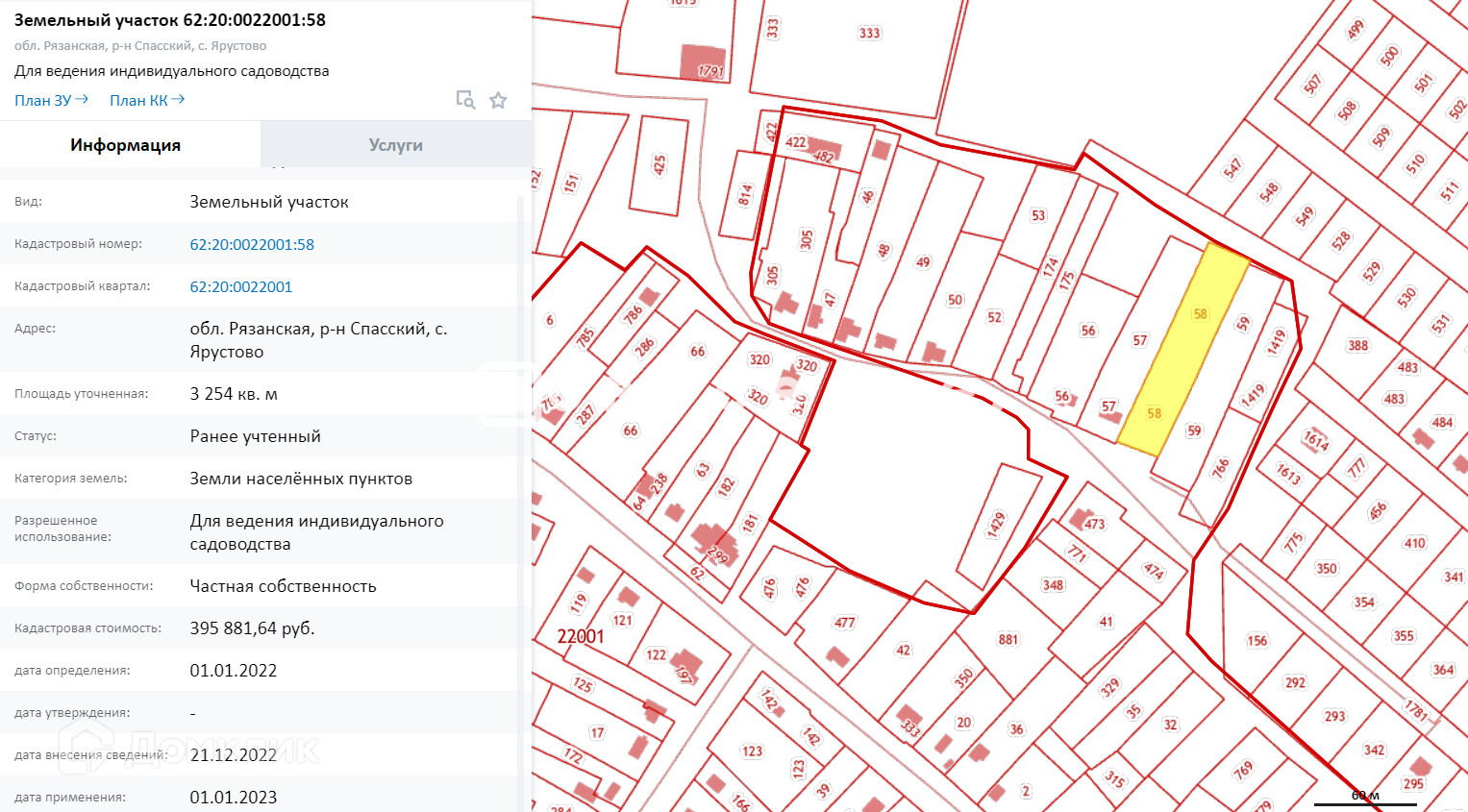Click parcel 50 on the map
The height and width of the screenshot is (812, 1468).
pyautogui.click(x=955, y=300)
